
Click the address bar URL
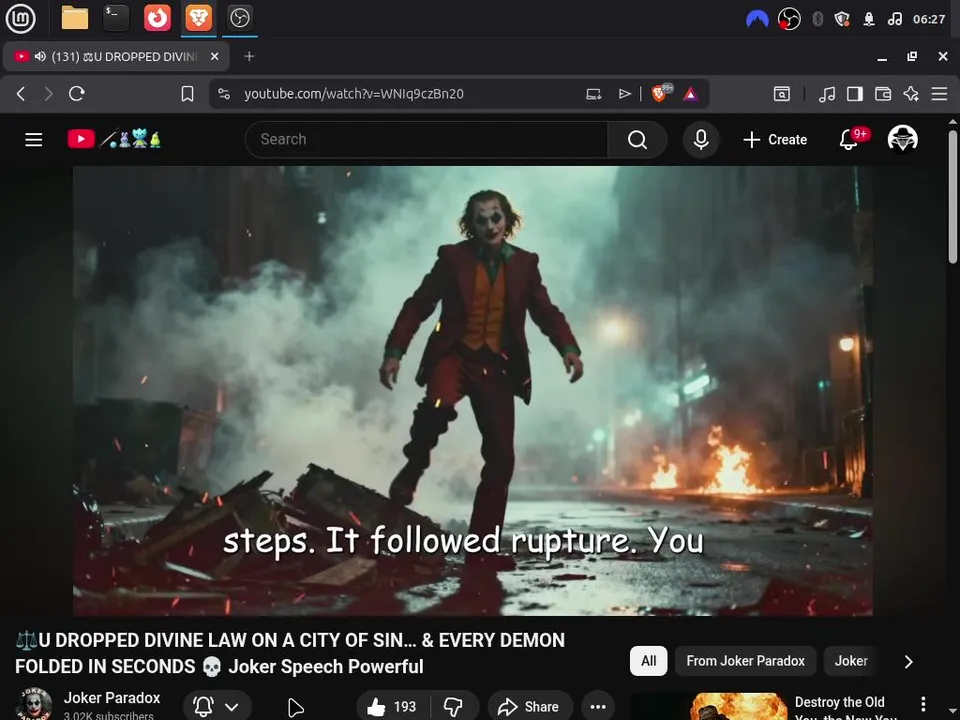pos(354,94)
